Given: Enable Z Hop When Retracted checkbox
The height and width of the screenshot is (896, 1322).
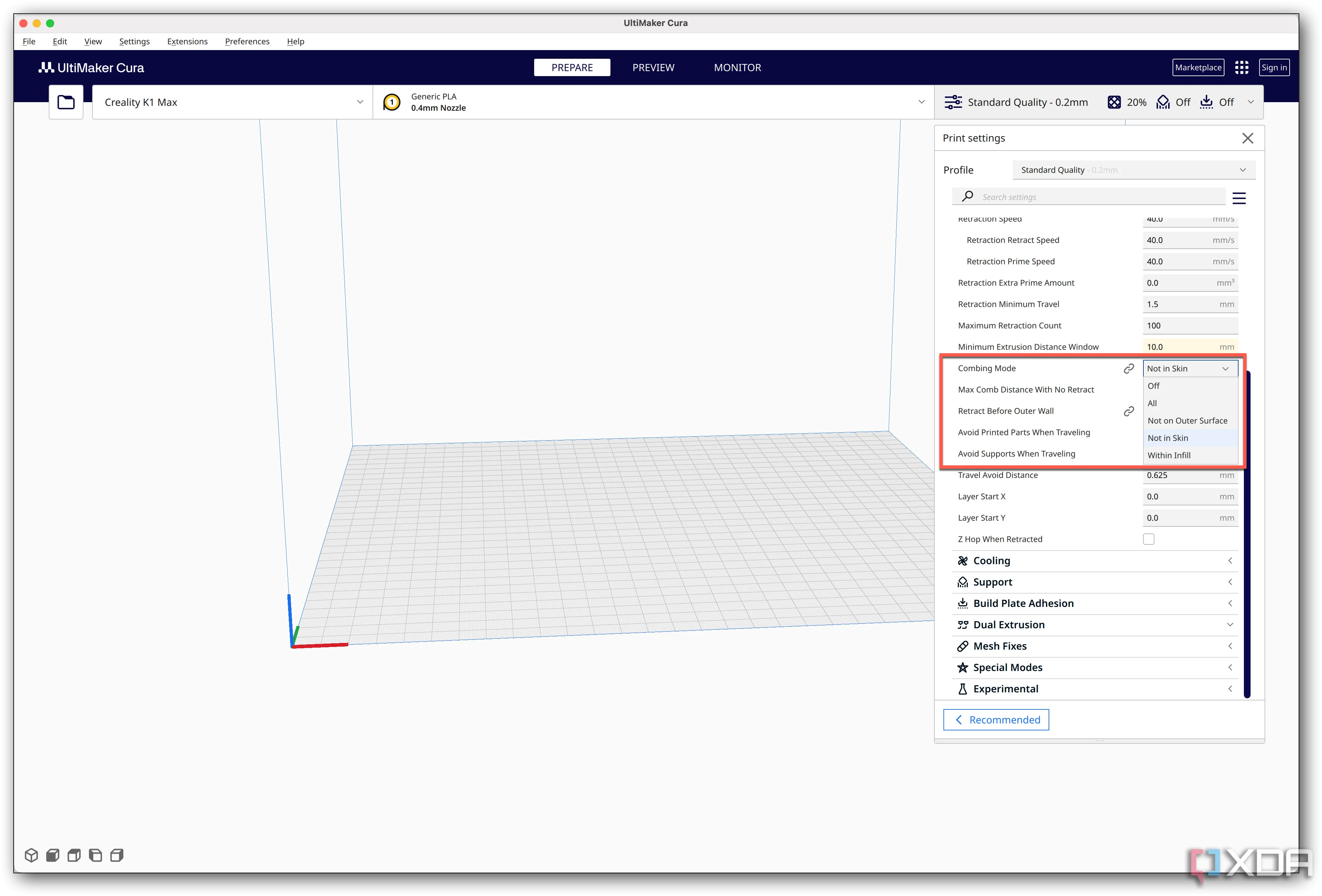Looking at the screenshot, I should 1148,539.
